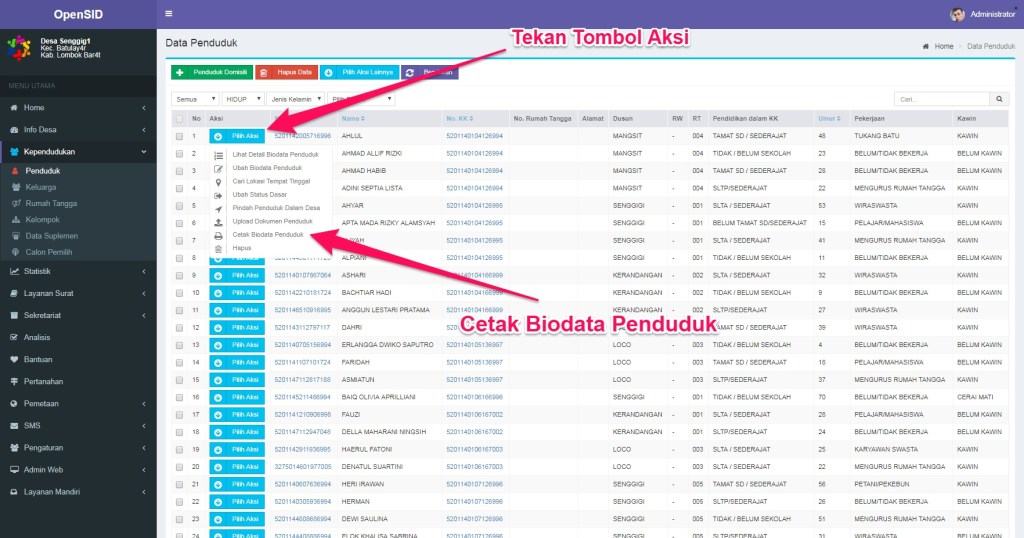
Task: Check the box for ADINI SEPTIA LISTA
Action: pyautogui.click(x=179, y=189)
